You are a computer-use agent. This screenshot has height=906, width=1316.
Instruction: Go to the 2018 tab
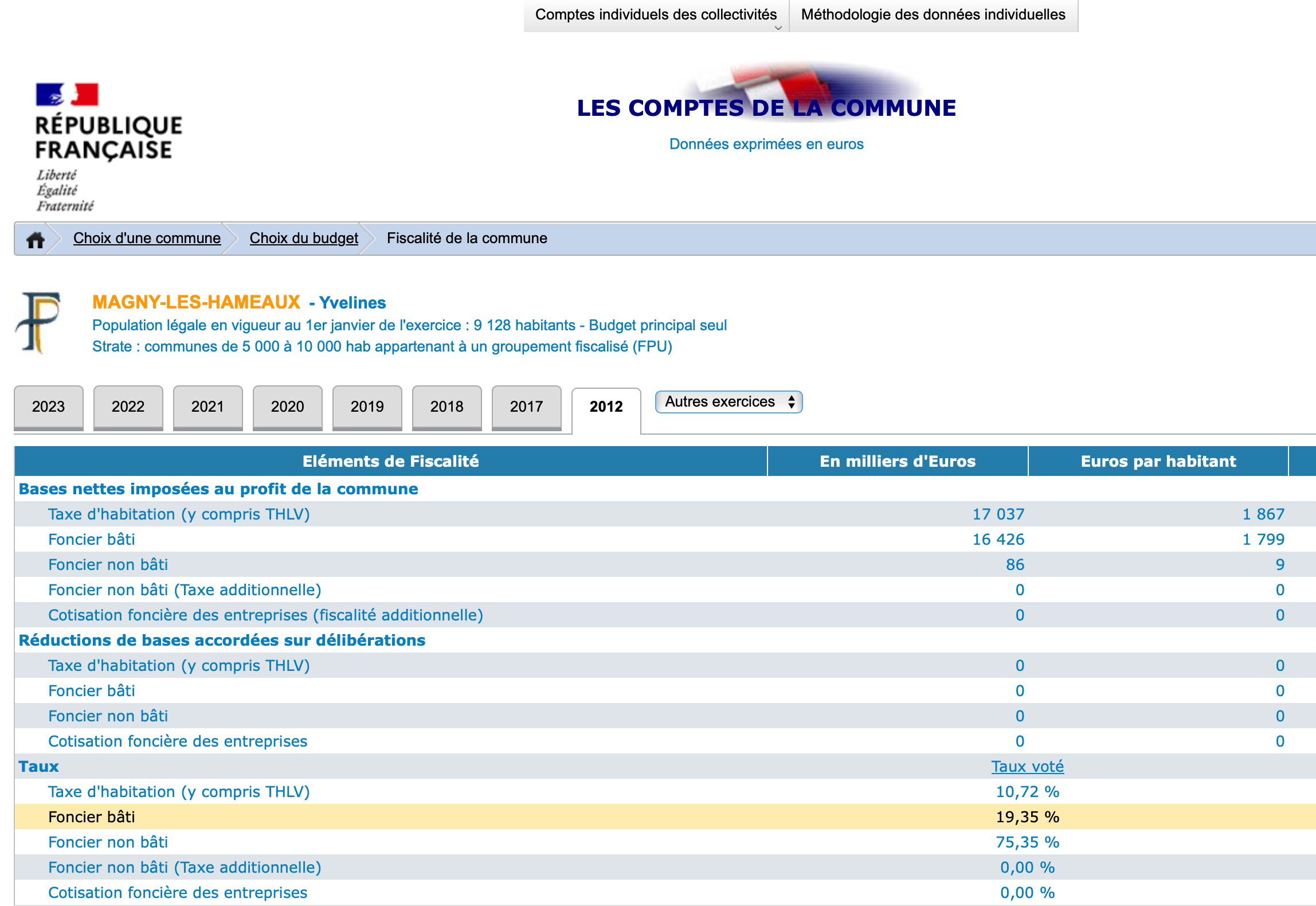[x=446, y=407]
